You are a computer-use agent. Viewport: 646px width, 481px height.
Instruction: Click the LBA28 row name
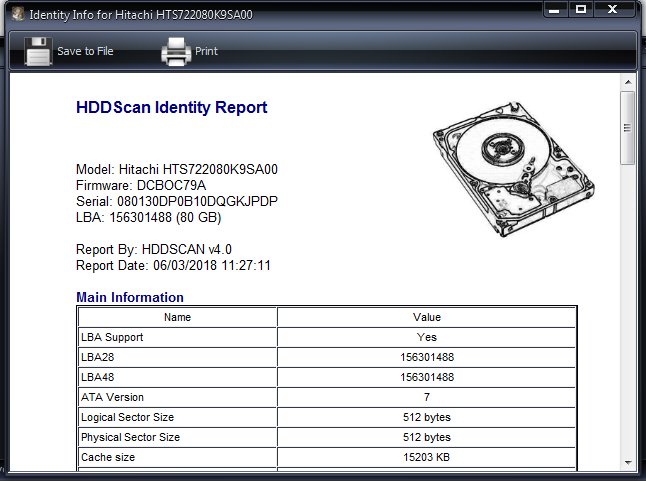98,357
